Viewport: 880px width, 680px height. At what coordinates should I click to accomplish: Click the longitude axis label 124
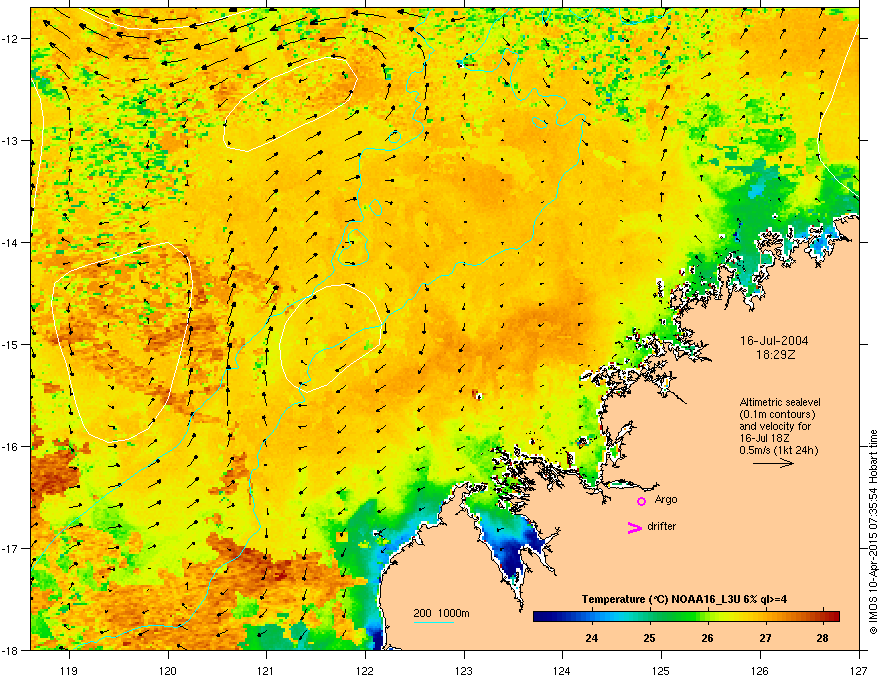(562, 670)
